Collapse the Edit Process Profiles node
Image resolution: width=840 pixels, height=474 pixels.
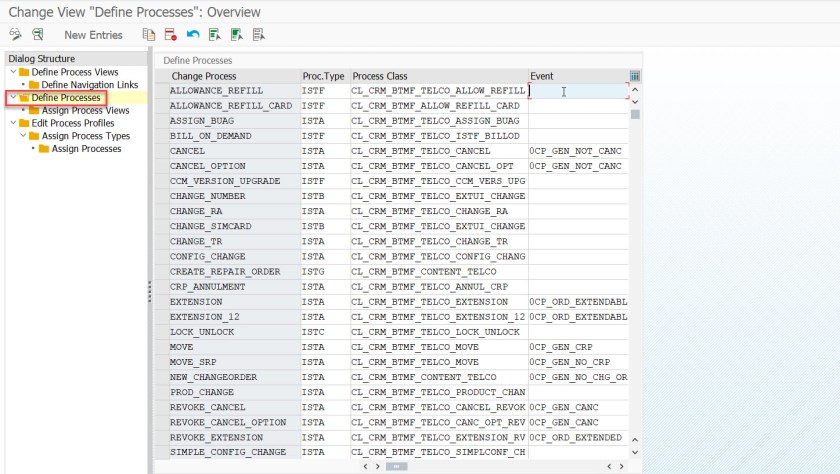(x=12, y=123)
